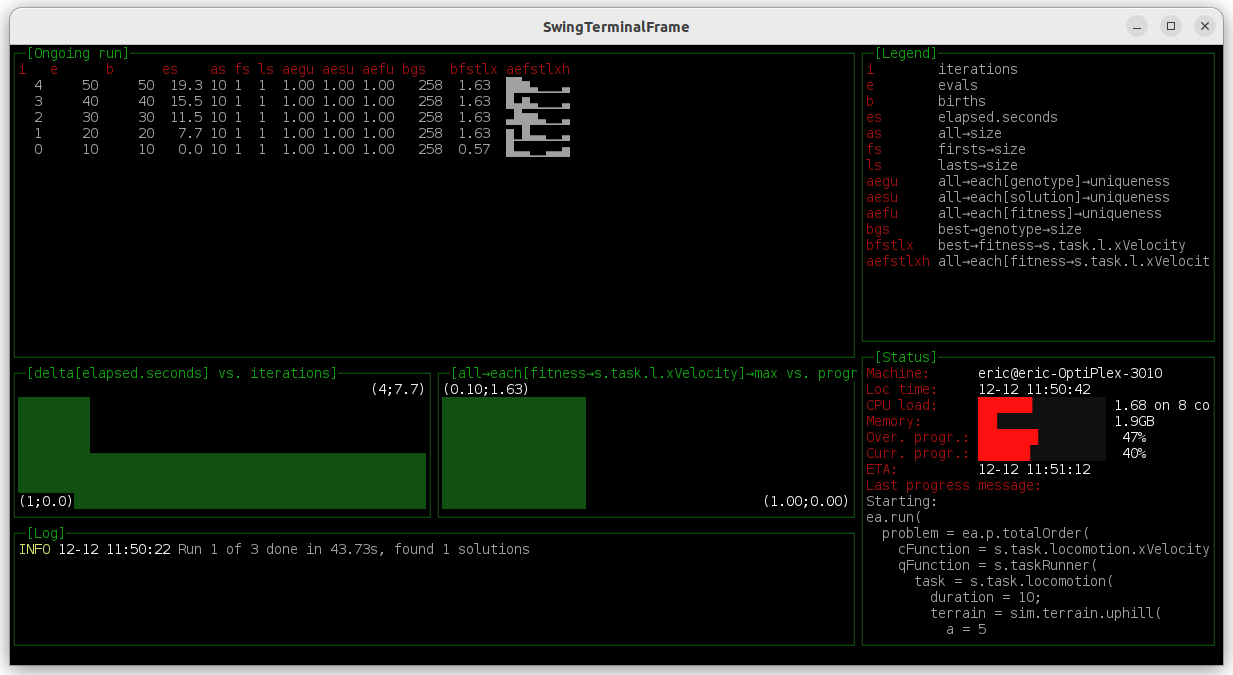1233x675 pixels.
Task: Click the Over. progr. progress bar
Action: click(1008, 437)
